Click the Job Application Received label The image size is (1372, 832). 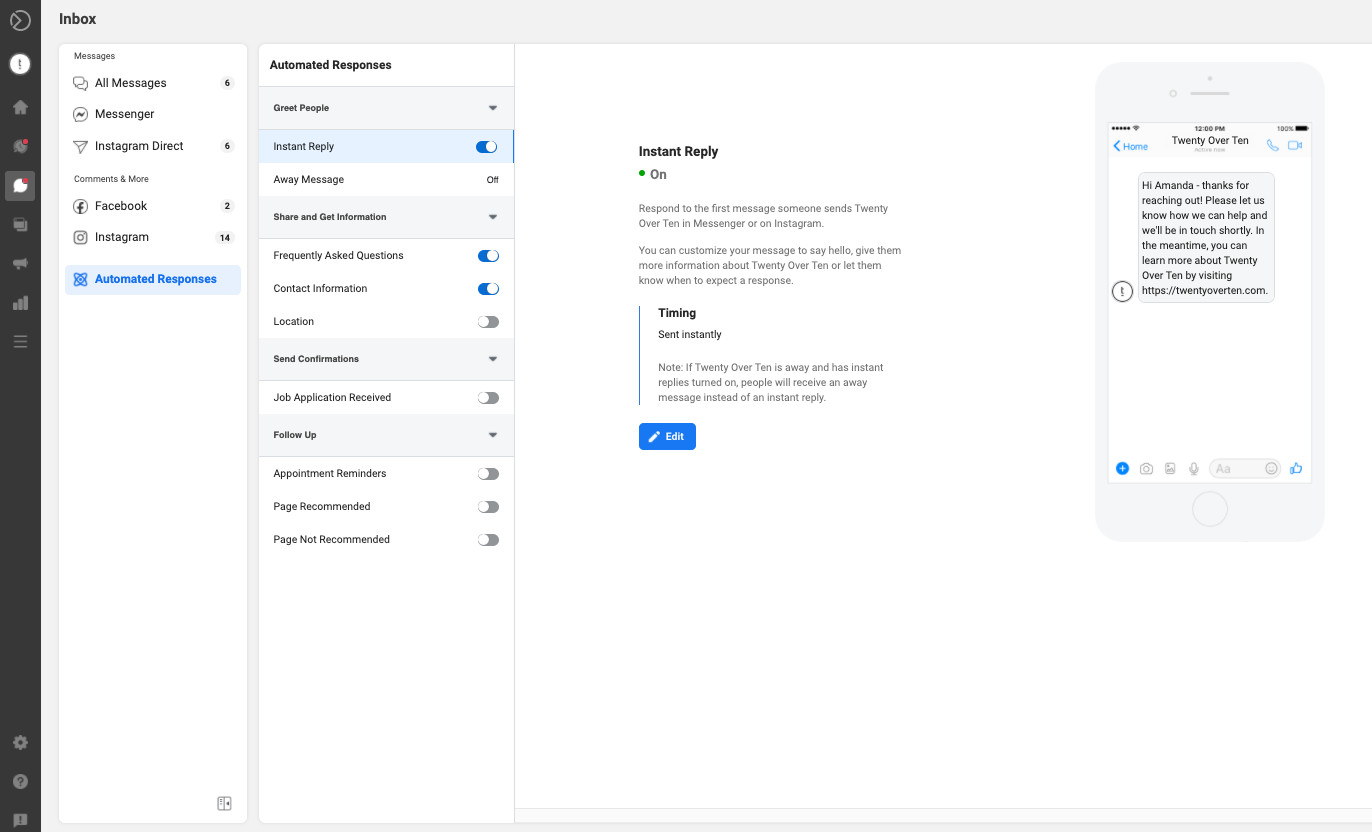332,398
